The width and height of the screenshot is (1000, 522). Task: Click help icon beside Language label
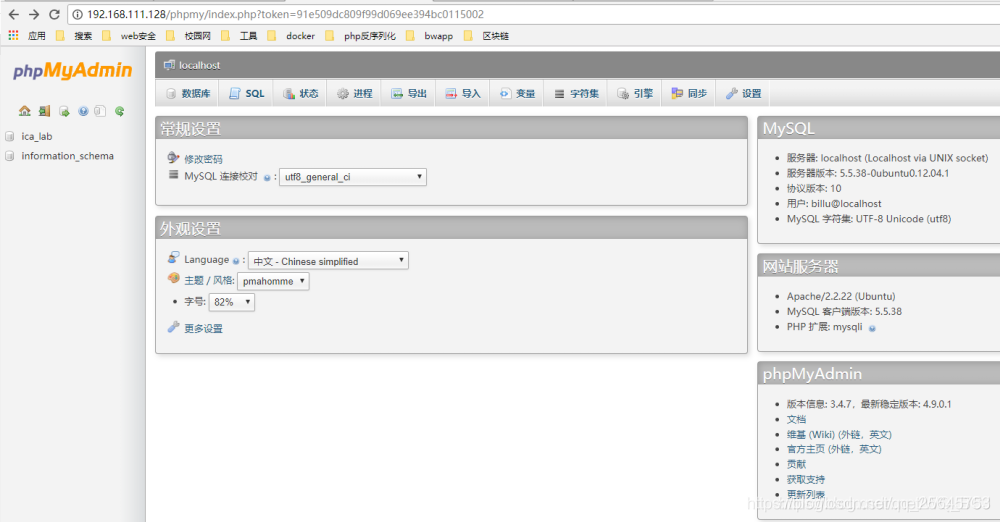236,261
